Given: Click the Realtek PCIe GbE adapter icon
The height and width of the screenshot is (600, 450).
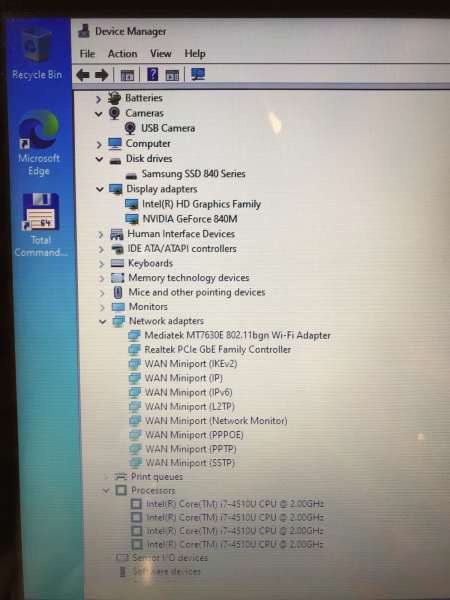Looking at the screenshot, I should 134,349.
